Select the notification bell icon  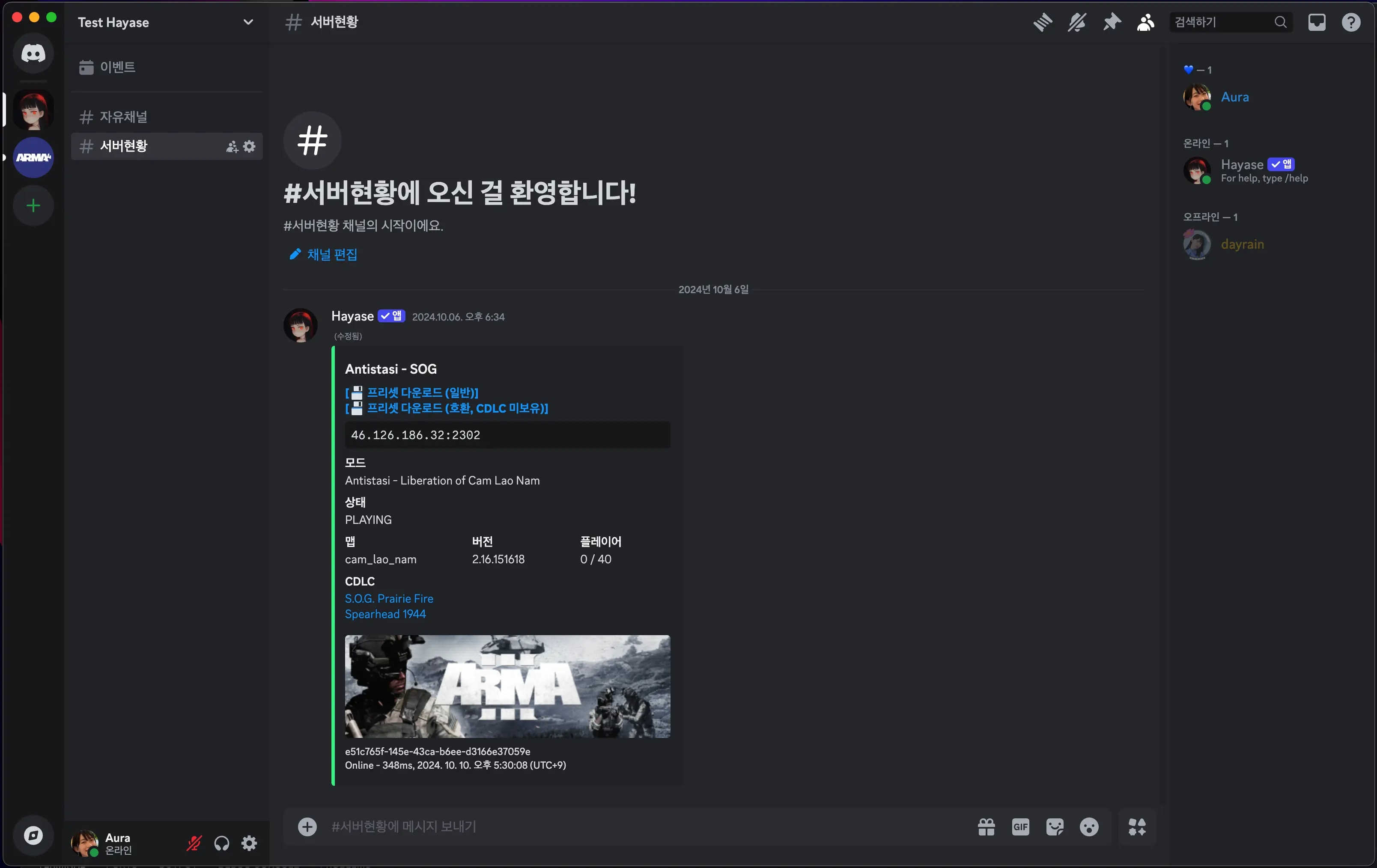click(1078, 22)
